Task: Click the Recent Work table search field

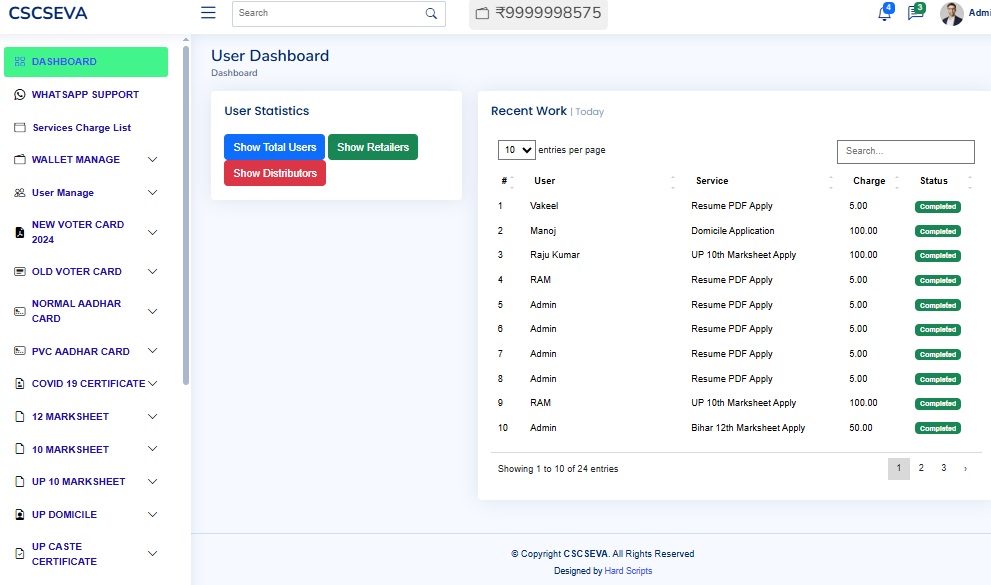Action: pyautogui.click(x=905, y=151)
